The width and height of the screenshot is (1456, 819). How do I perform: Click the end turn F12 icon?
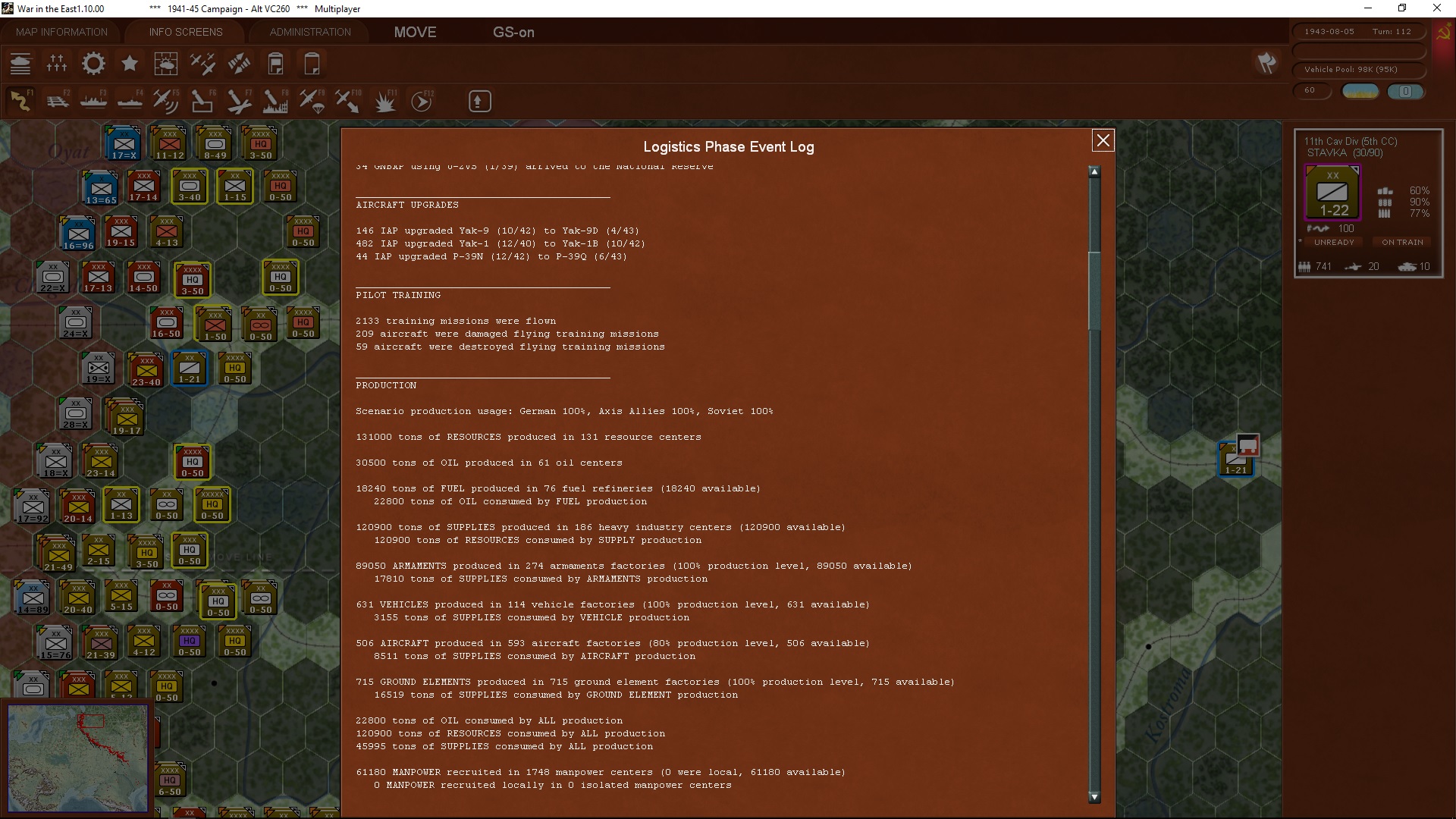pos(422,101)
